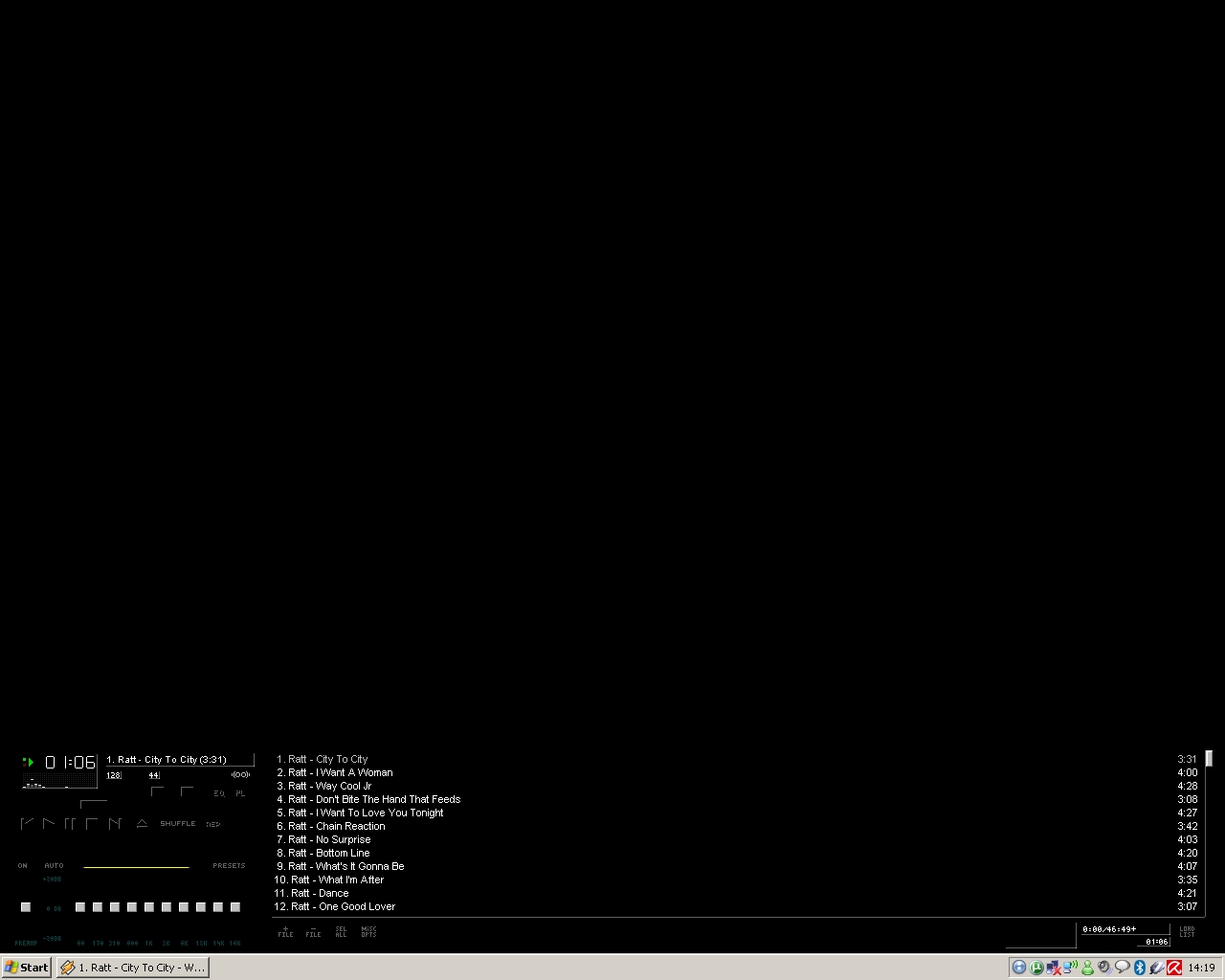Click the 310 Hz equalizer slider knob

click(x=115, y=907)
